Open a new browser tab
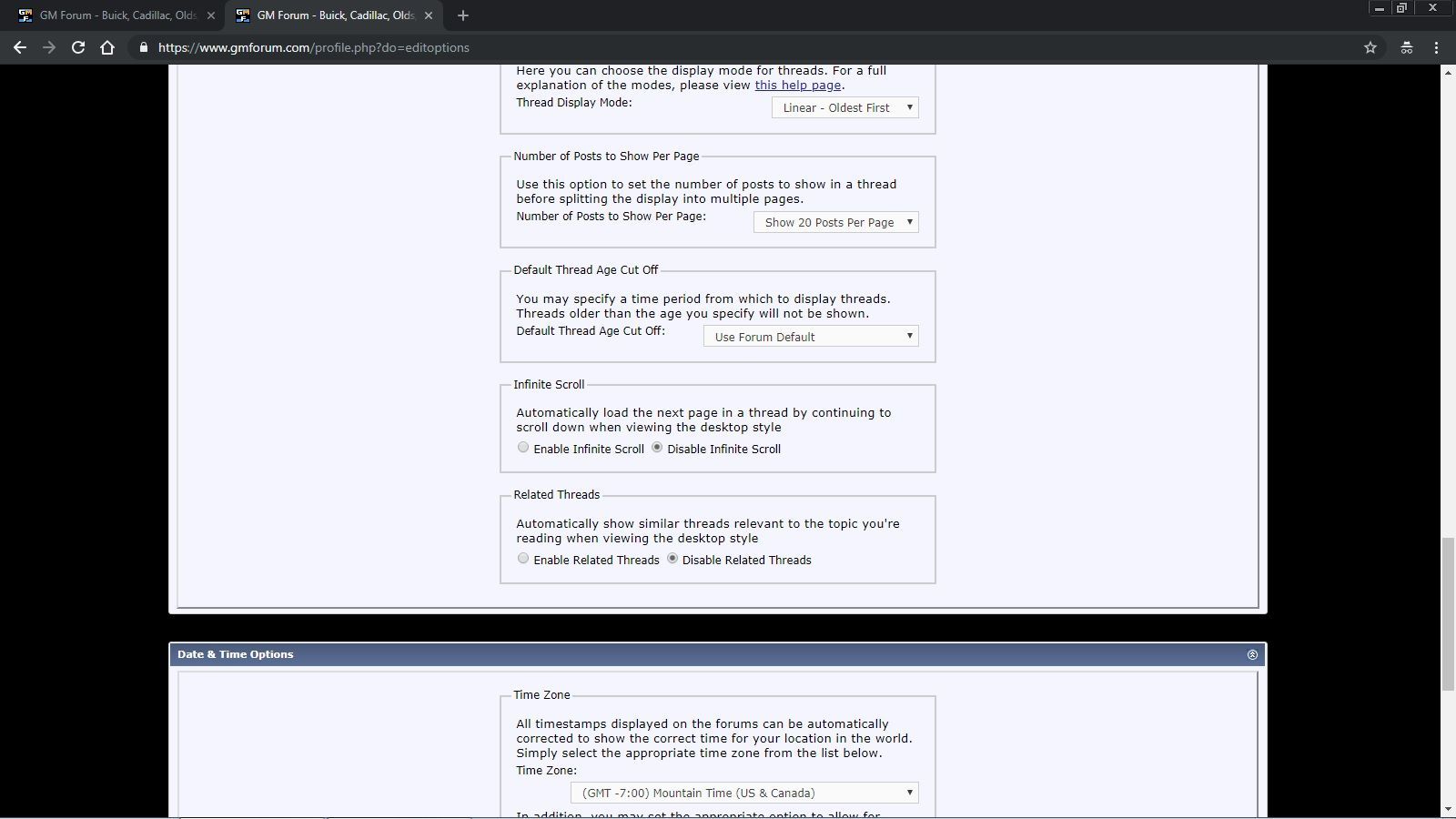The width and height of the screenshot is (1456, 819). (462, 15)
